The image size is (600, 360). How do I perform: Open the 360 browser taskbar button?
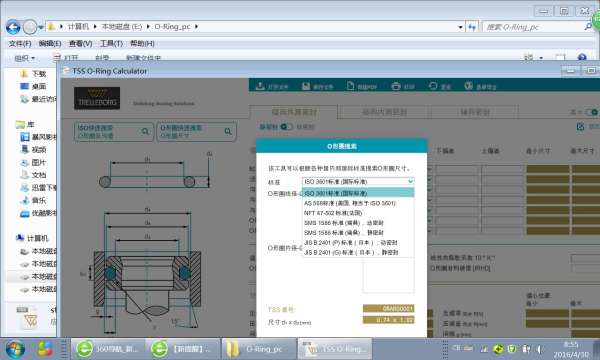[x=108, y=349]
